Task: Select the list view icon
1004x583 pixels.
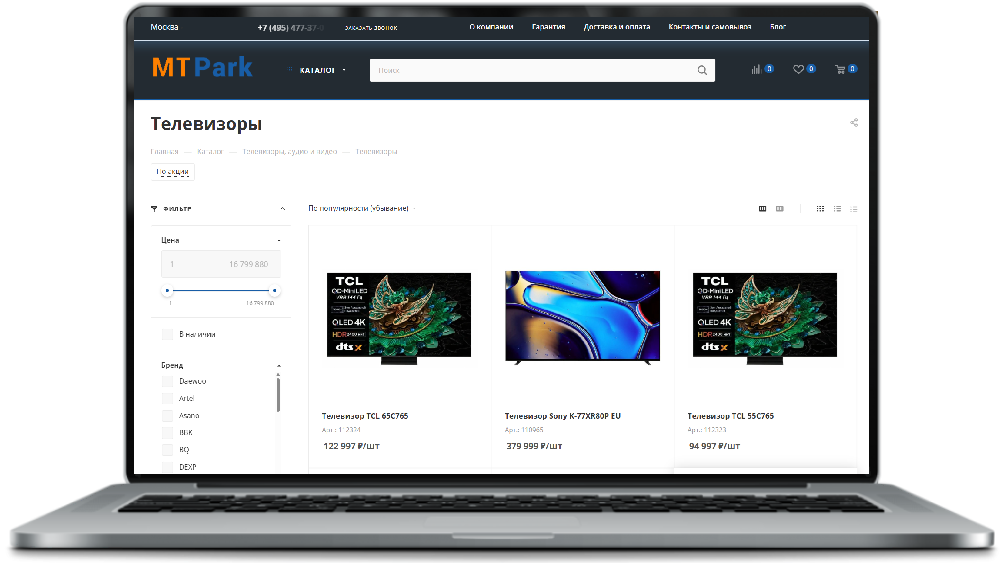Action: coord(837,209)
